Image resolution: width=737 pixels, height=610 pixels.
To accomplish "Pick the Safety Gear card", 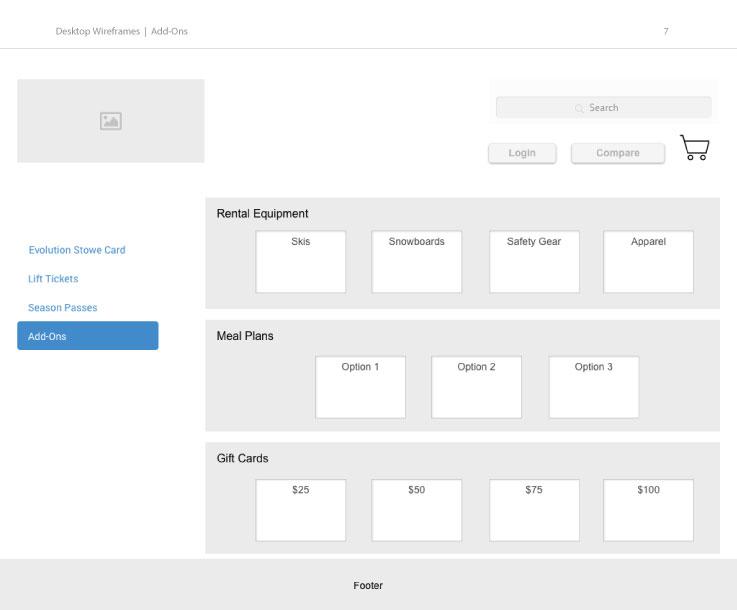I will click(534, 262).
